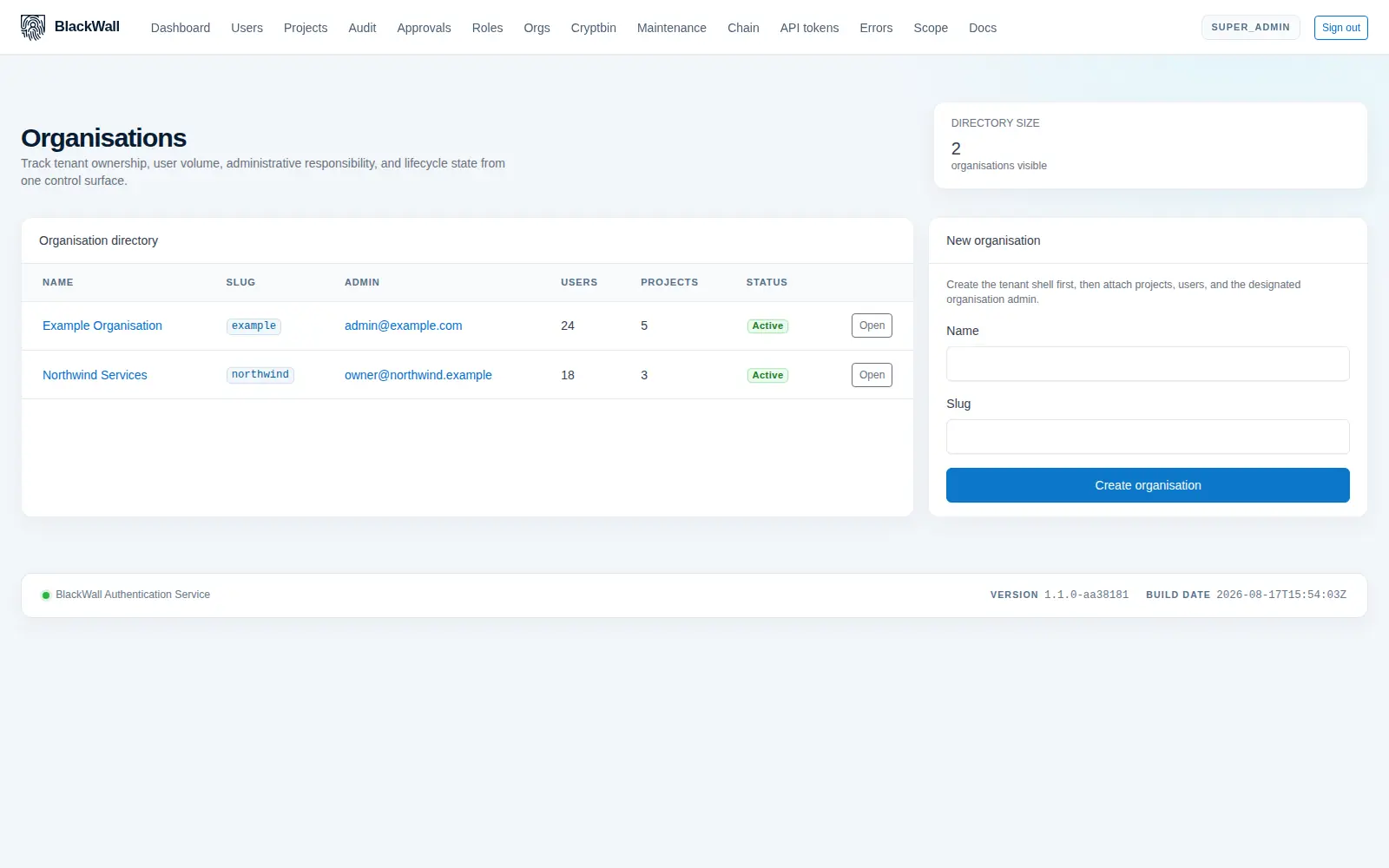Click the STATUS column header
1389x868 pixels.
767,282
